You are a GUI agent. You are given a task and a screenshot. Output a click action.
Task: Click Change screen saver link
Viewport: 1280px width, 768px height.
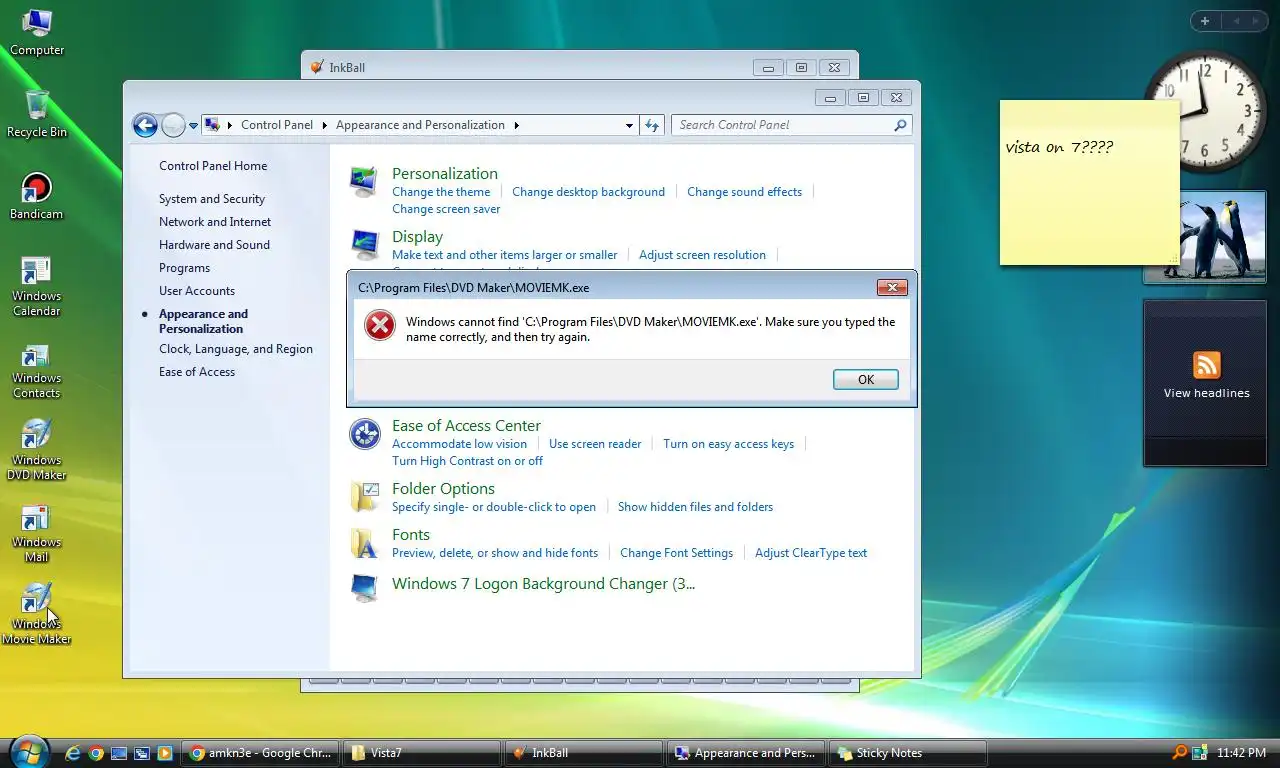[x=446, y=209]
